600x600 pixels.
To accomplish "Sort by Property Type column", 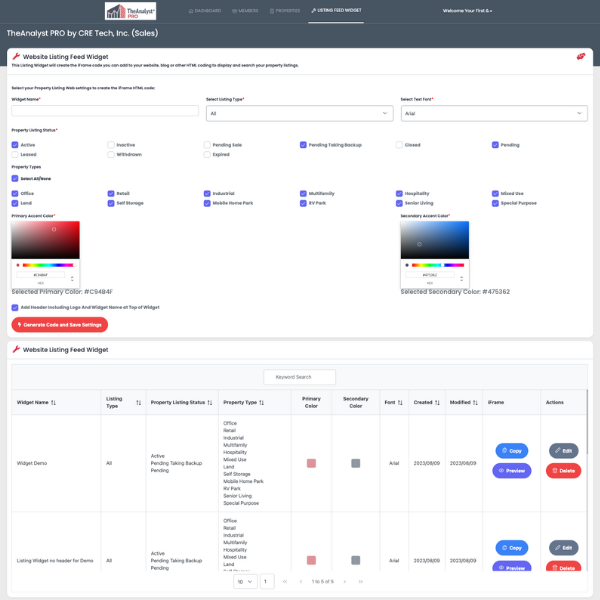I will 261,403.
